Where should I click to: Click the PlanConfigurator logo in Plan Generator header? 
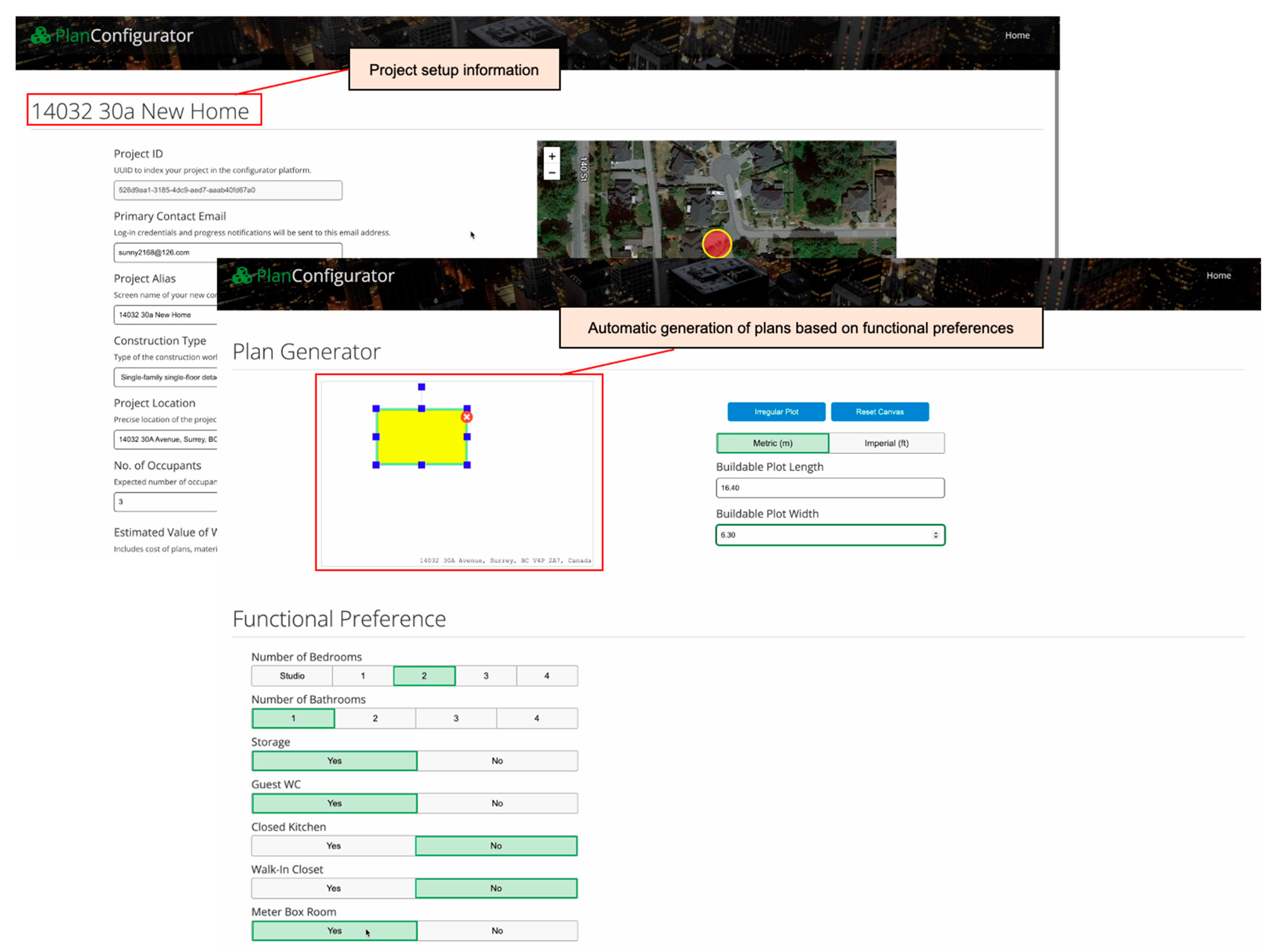[x=313, y=275]
